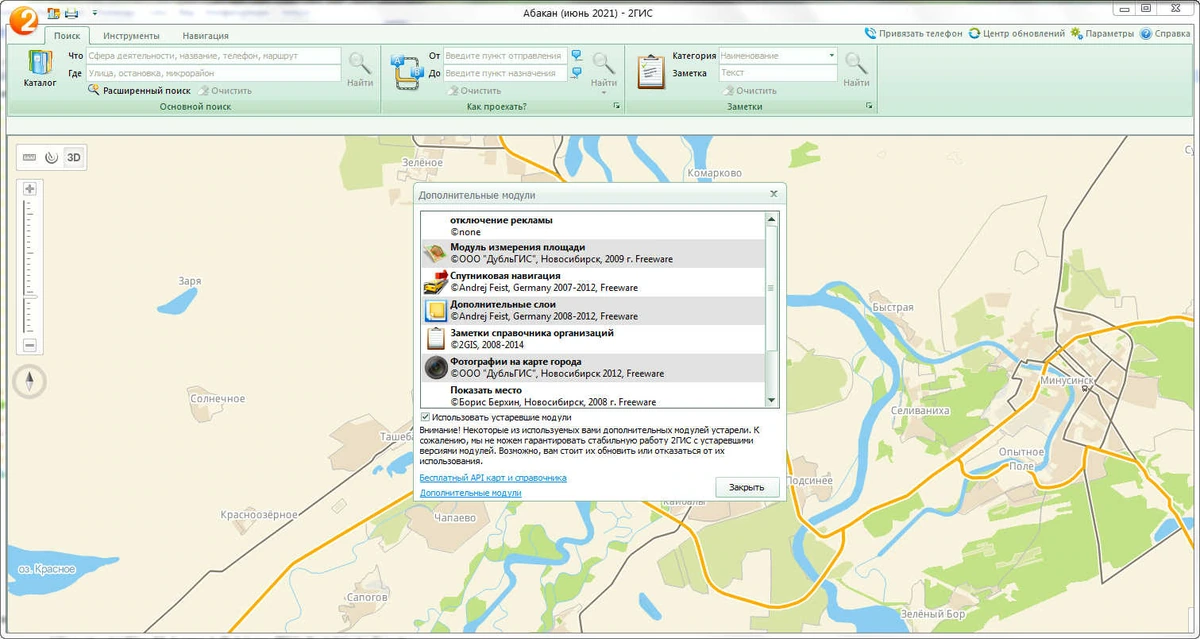Click the До destination input field
The image size is (1200, 639).
(x=505, y=73)
